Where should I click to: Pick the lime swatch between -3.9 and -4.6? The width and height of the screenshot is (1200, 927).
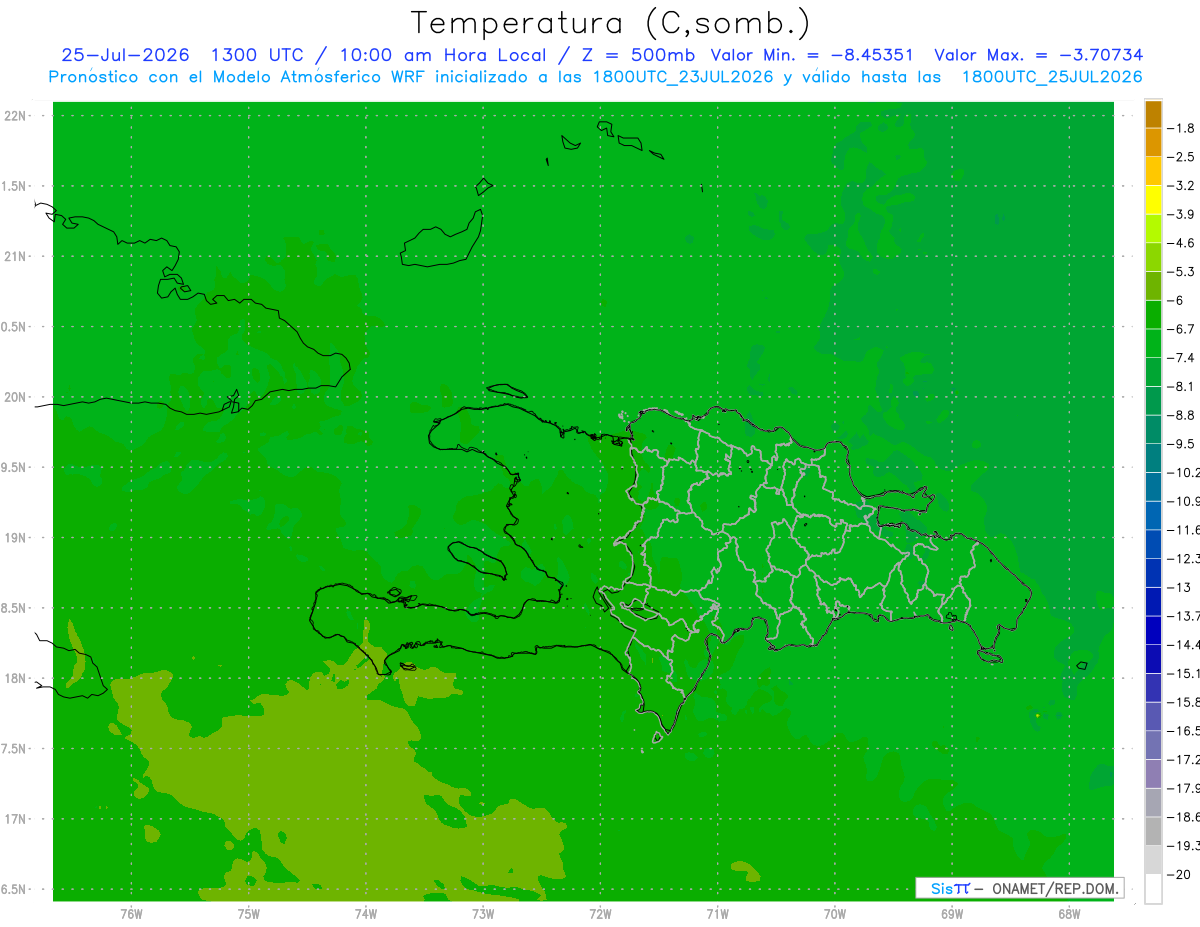click(1153, 229)
